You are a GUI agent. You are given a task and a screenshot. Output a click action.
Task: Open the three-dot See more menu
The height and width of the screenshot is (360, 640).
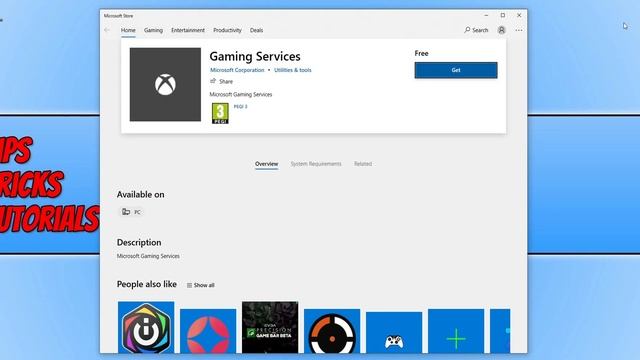coord(518,30)
